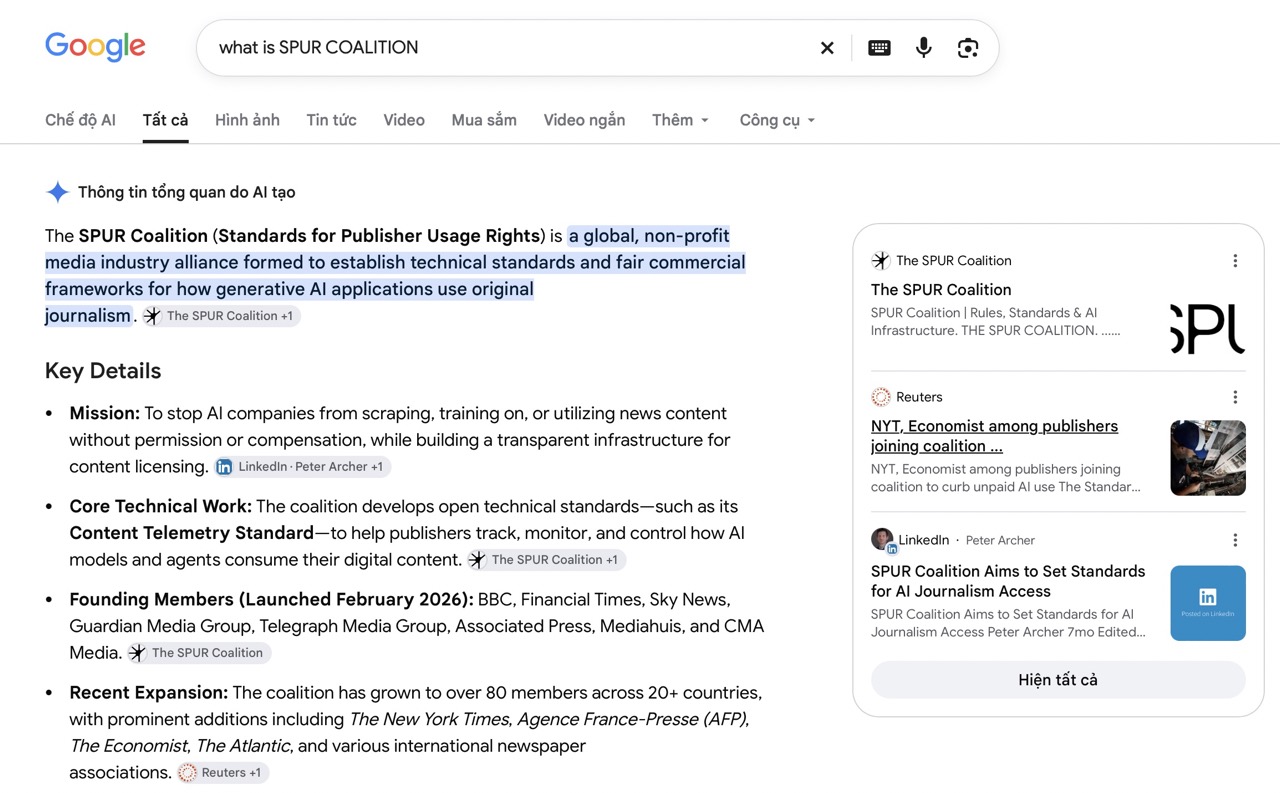Open the 'Reuters +1' source chip
The height and width of the screenshot is (793, 1280).
[x=222, y=773]
